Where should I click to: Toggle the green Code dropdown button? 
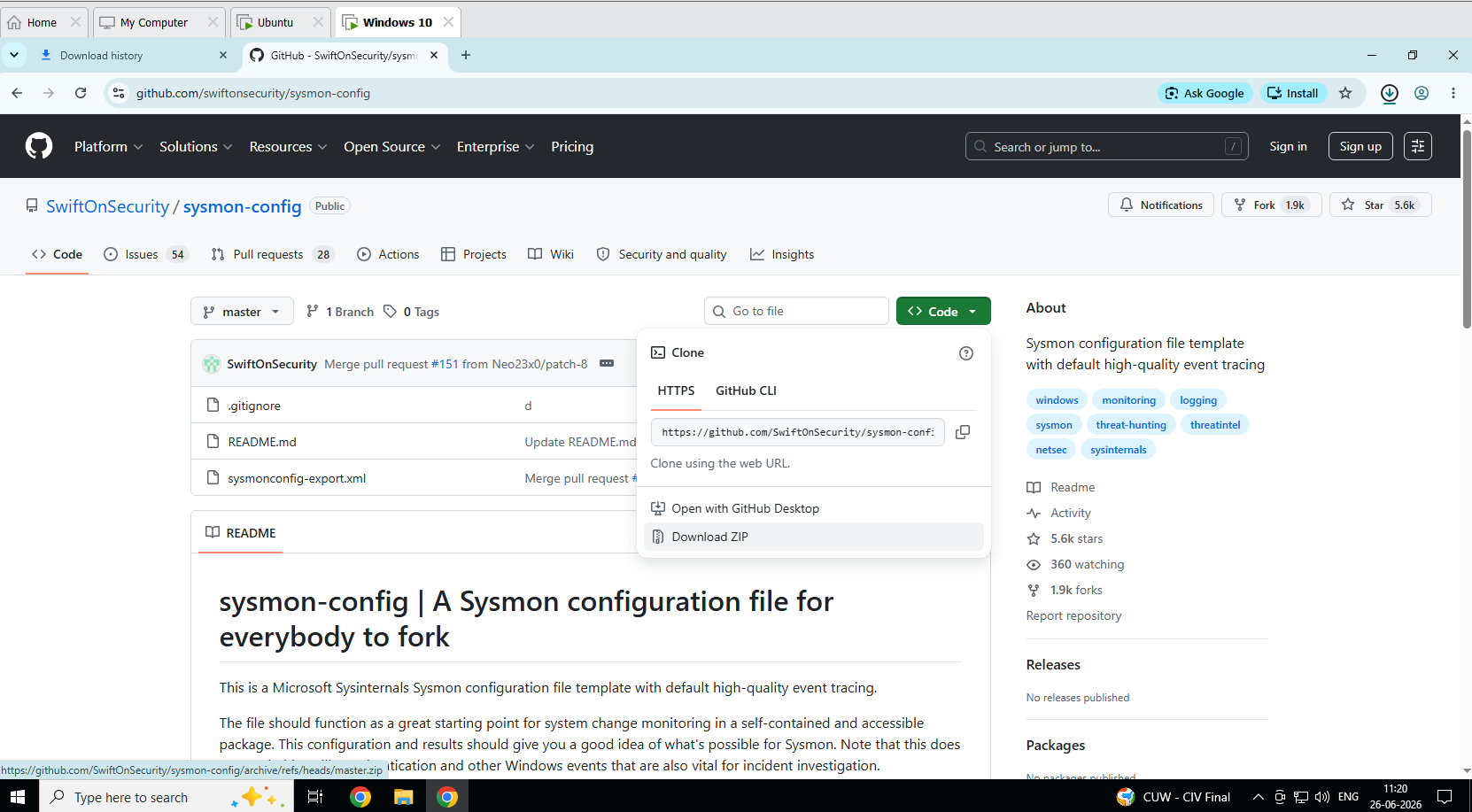click(x=943, y=312)
